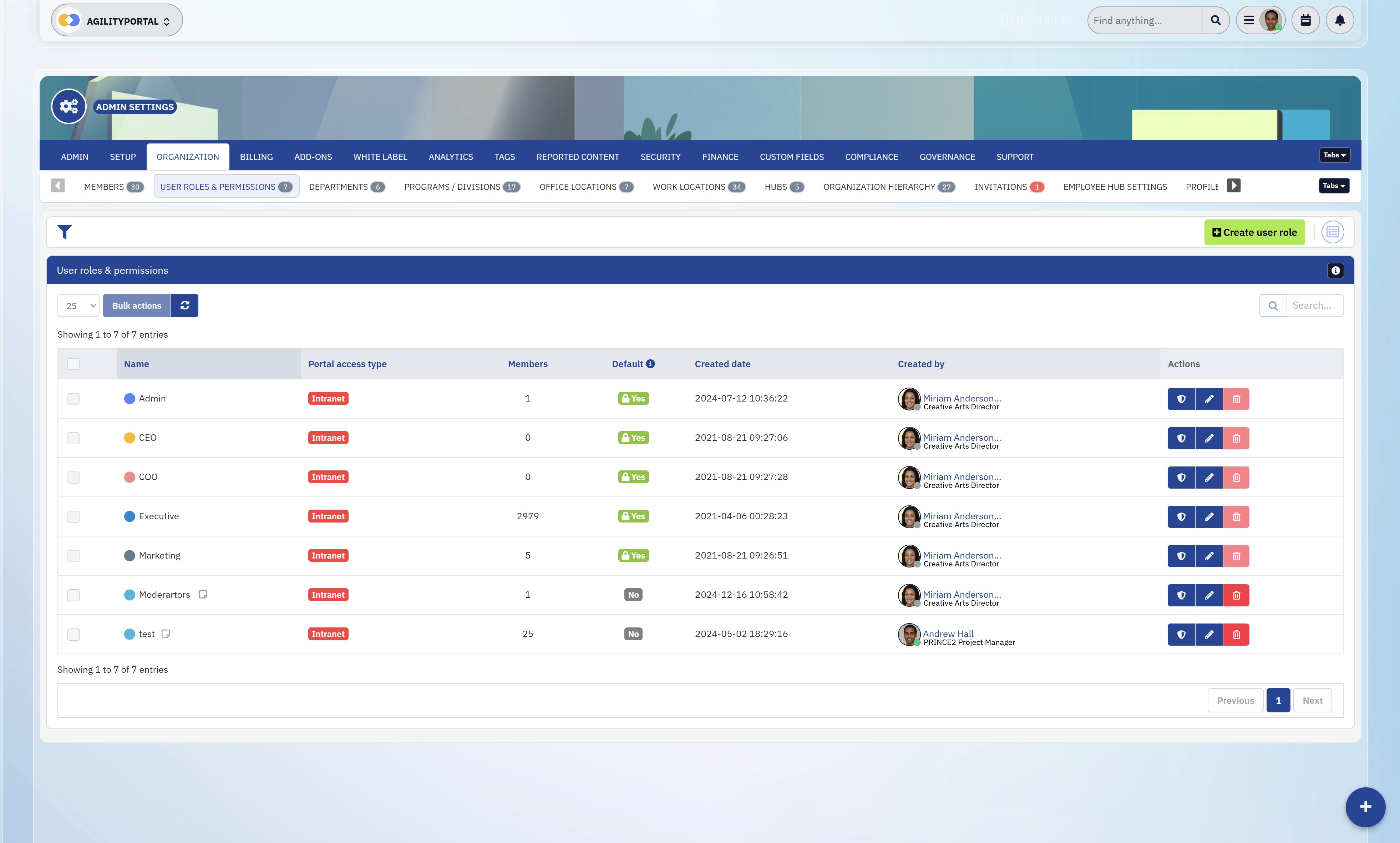This screenshot has width=1400, height=843.
Task: Expand the AGILITYPORTAL portal switcher
Action: 117,21
